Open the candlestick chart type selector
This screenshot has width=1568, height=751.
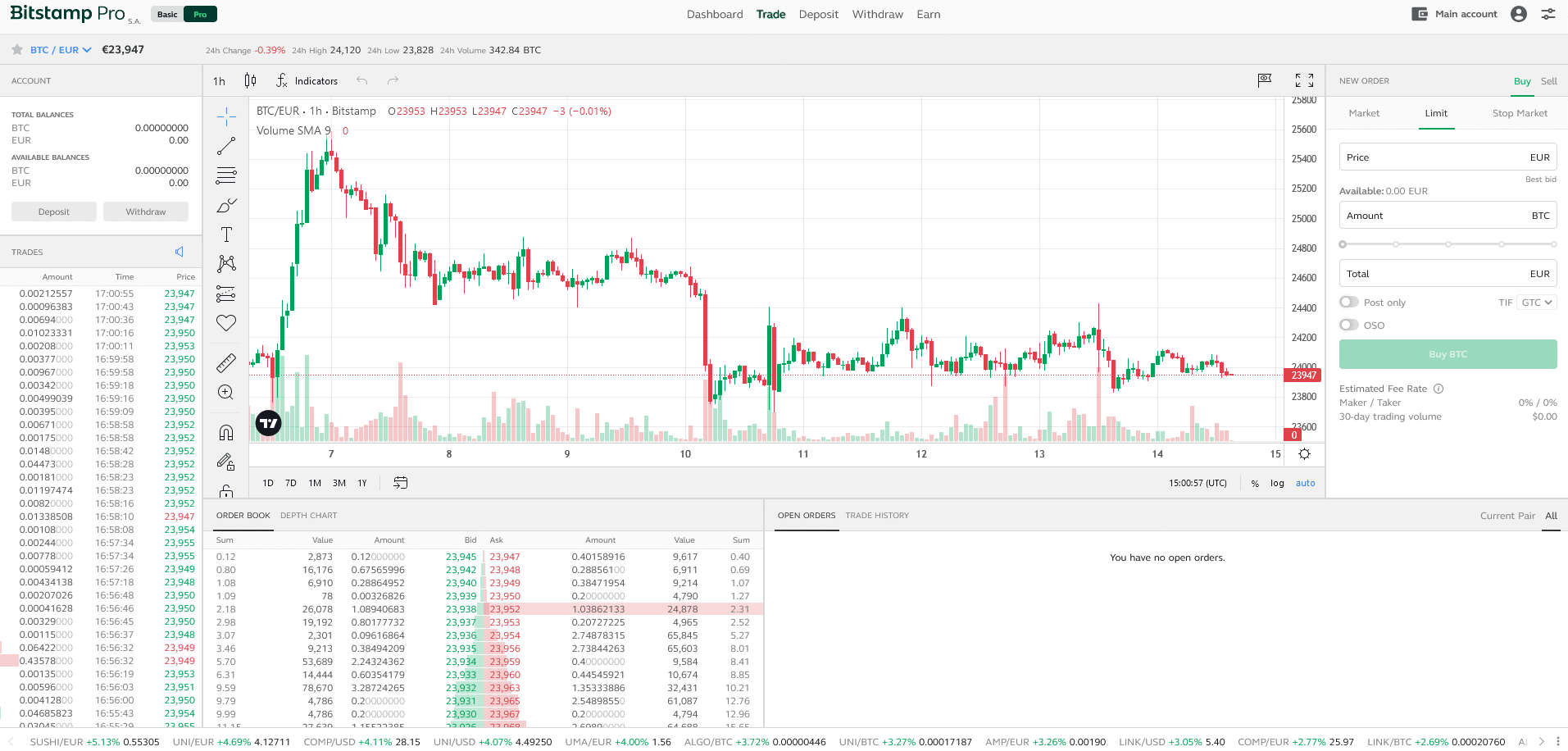[250, 80]
